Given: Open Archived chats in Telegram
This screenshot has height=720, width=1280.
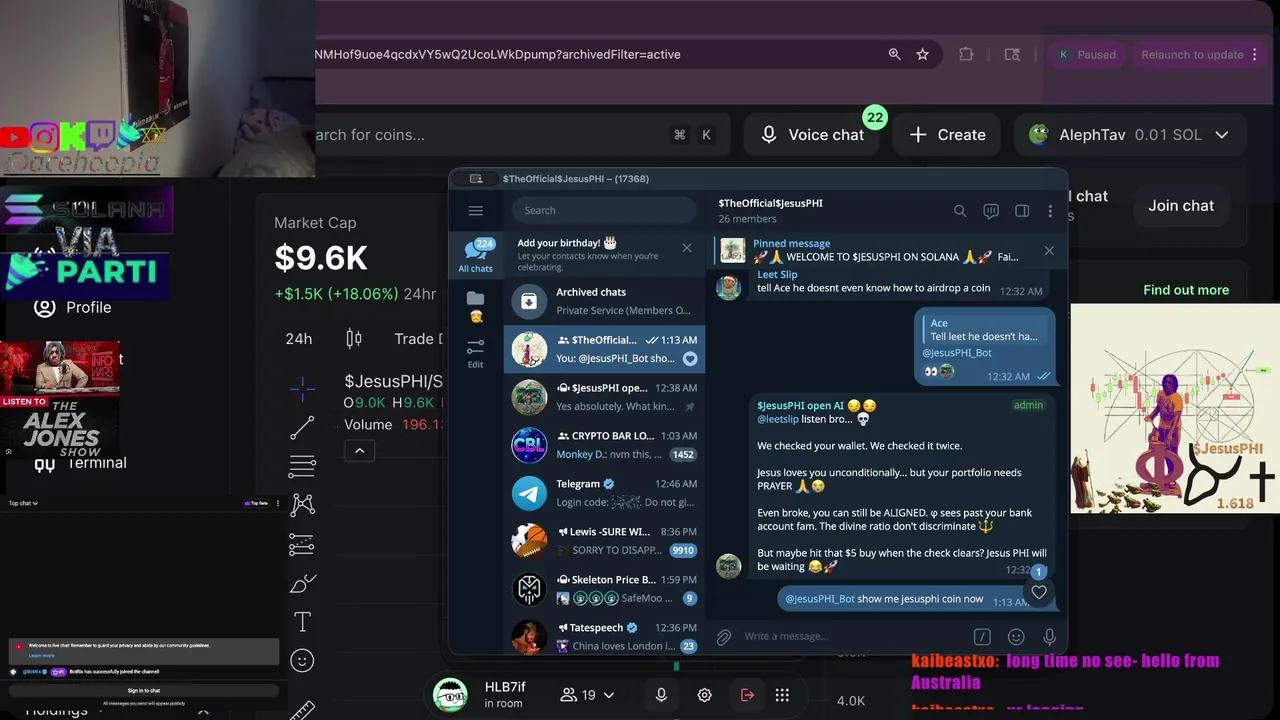Looking at the screenshot, I should click(604, 301).
